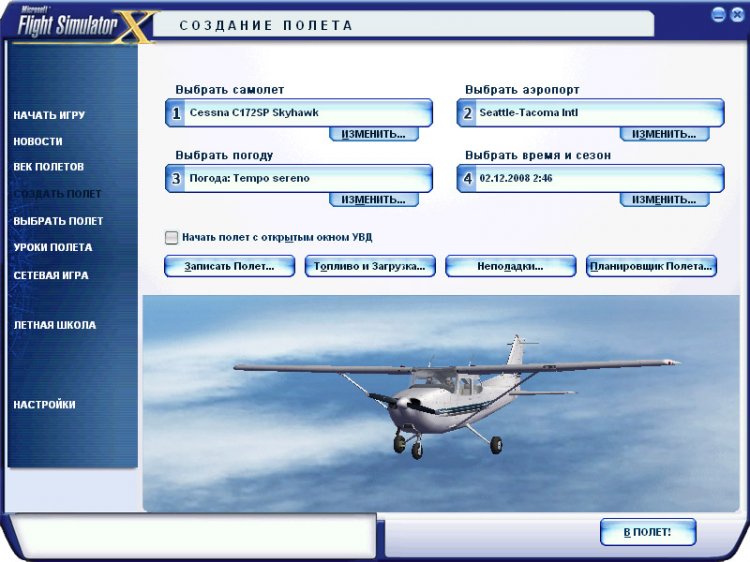750x562 pixels.
Task: Open the Неполадки button
Action: (x=510, y=266)
